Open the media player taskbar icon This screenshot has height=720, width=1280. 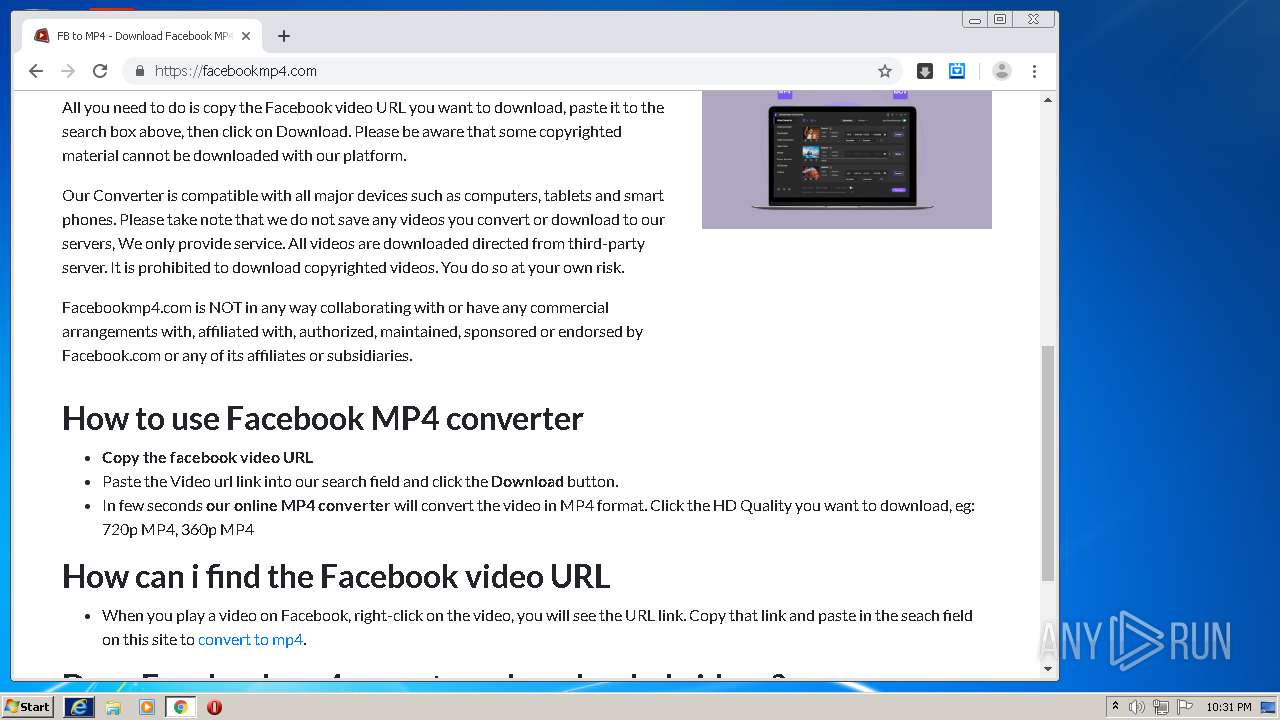(147, 707)
